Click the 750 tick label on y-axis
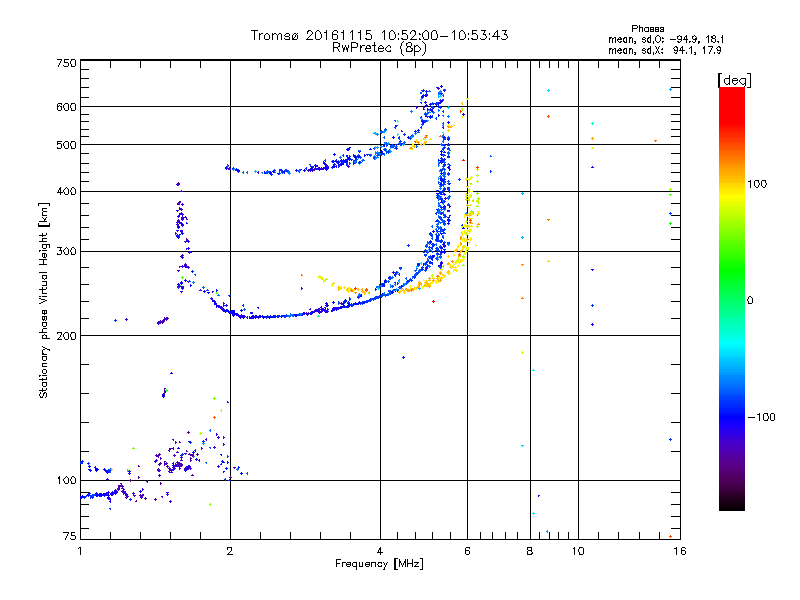The image size is (800, 600). [67, 63]
